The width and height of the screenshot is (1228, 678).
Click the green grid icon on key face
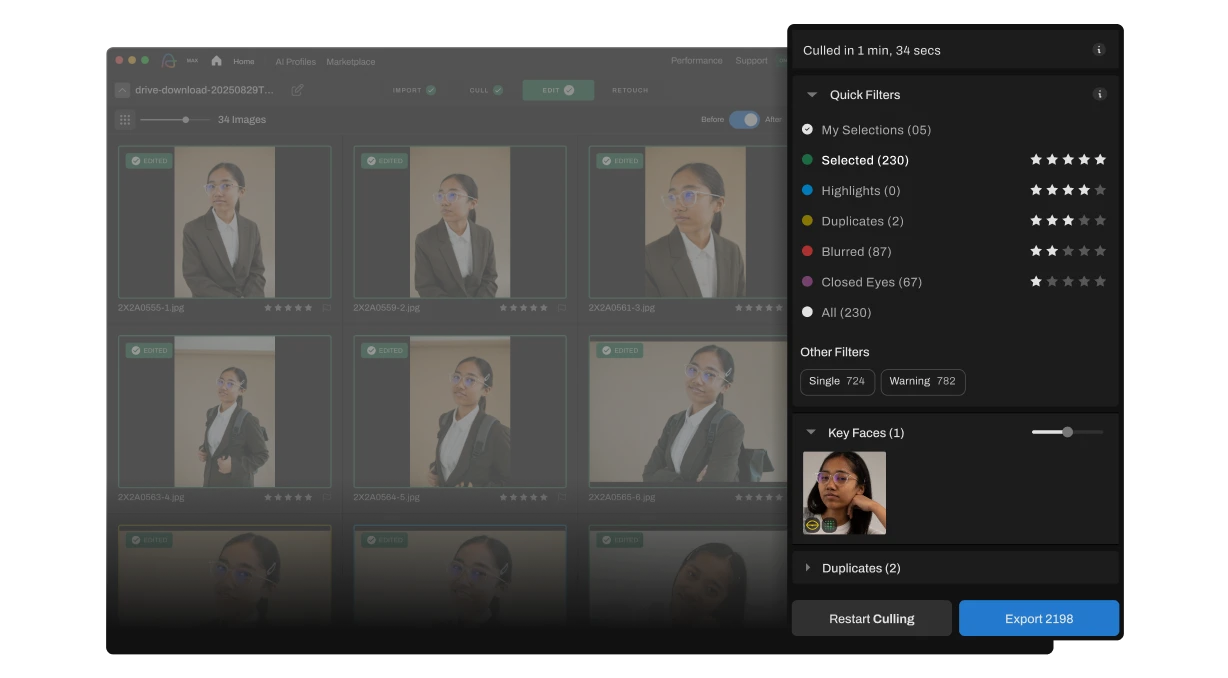coord(829,525)
